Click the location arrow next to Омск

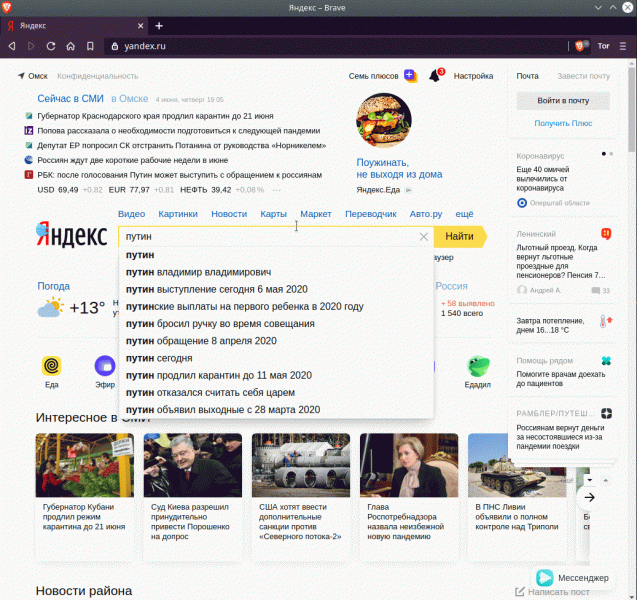[x=21, y=76]
